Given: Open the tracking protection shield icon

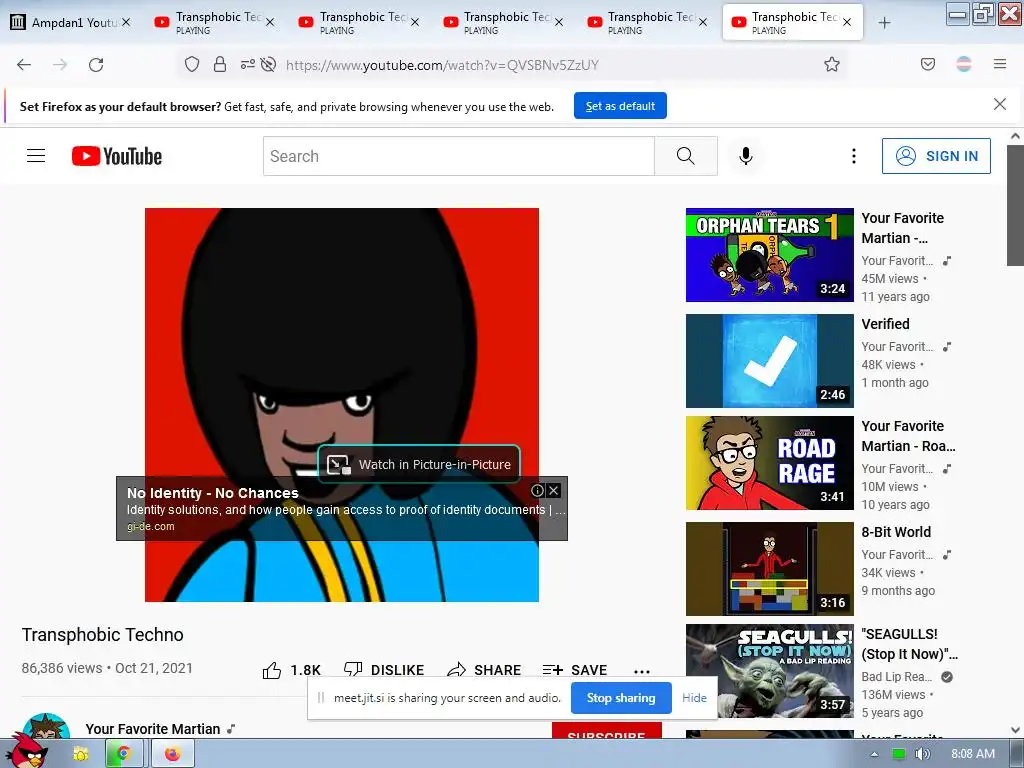Looking at the screenshot, I should tap(191, 64).
